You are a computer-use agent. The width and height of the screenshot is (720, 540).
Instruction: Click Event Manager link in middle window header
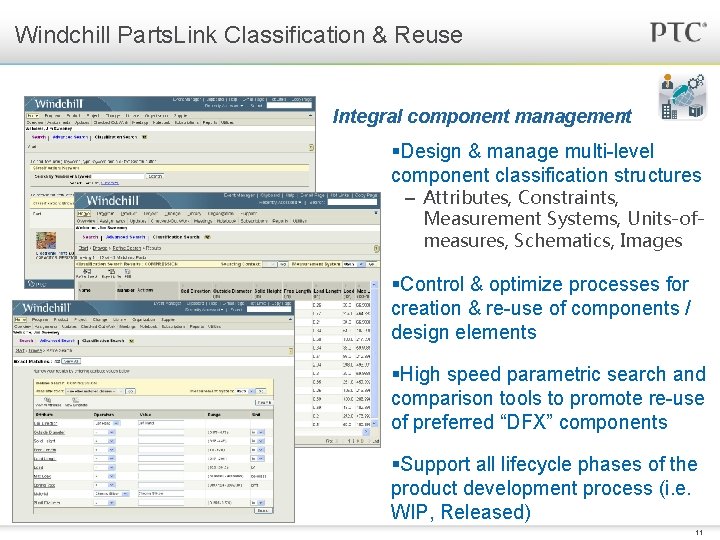pos(239,195)
